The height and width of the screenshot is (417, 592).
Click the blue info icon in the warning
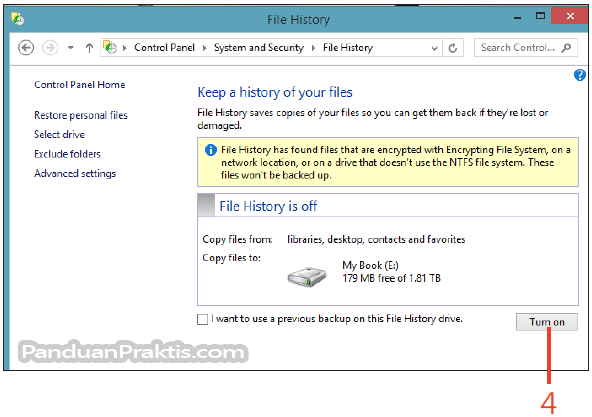211,150
